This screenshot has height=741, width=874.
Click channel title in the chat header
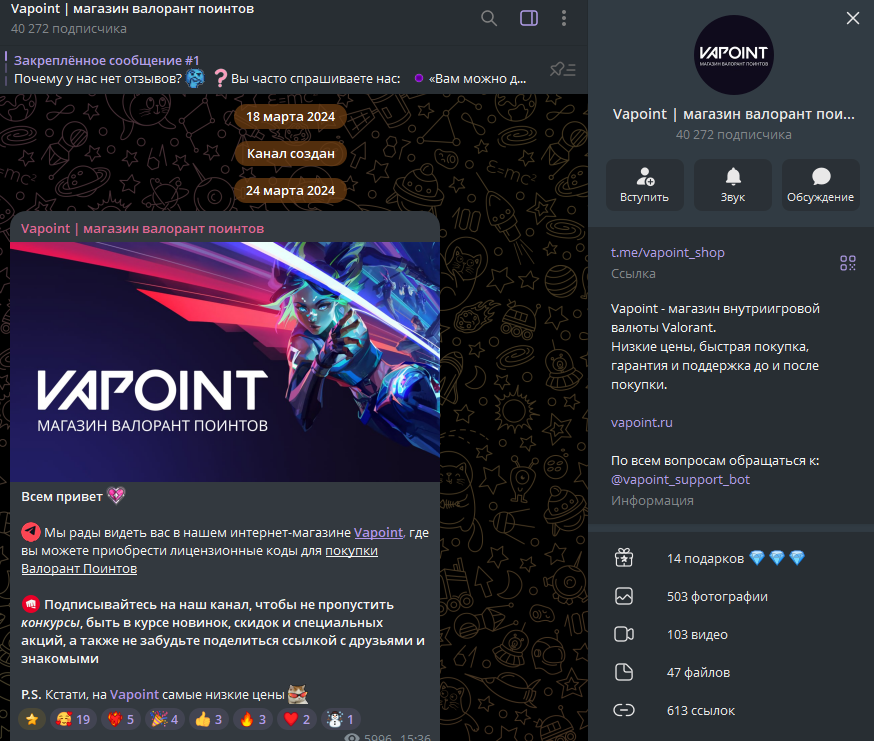tap(133, 9)
